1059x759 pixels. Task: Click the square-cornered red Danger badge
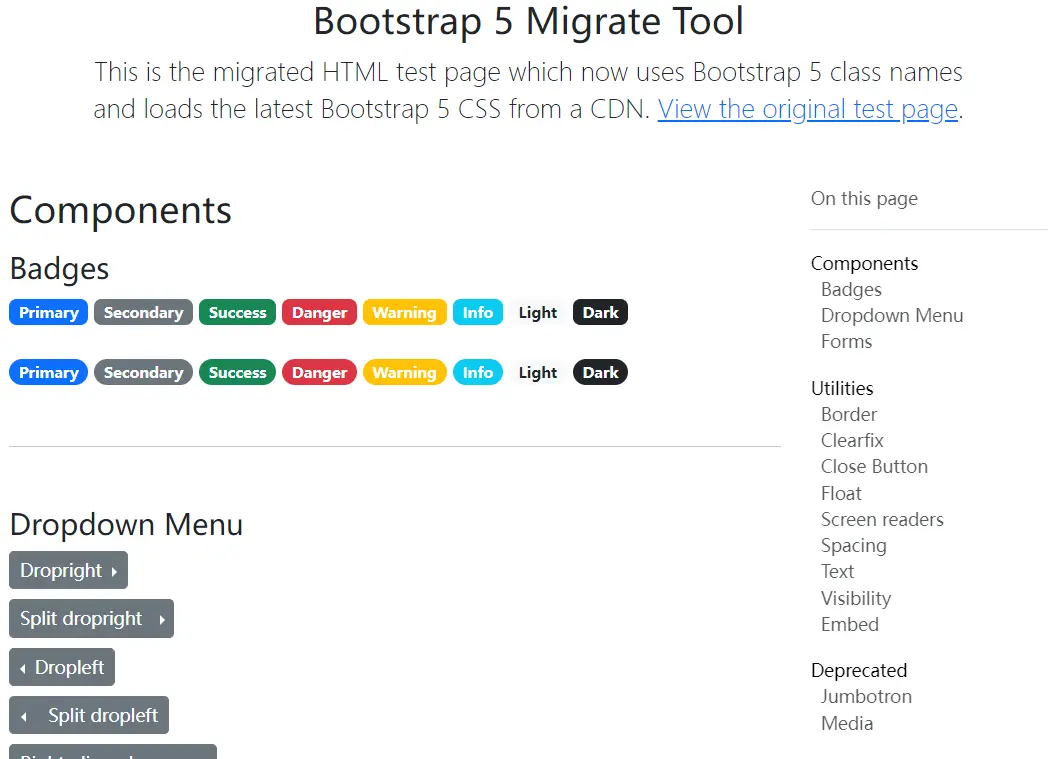coord(319,312)
